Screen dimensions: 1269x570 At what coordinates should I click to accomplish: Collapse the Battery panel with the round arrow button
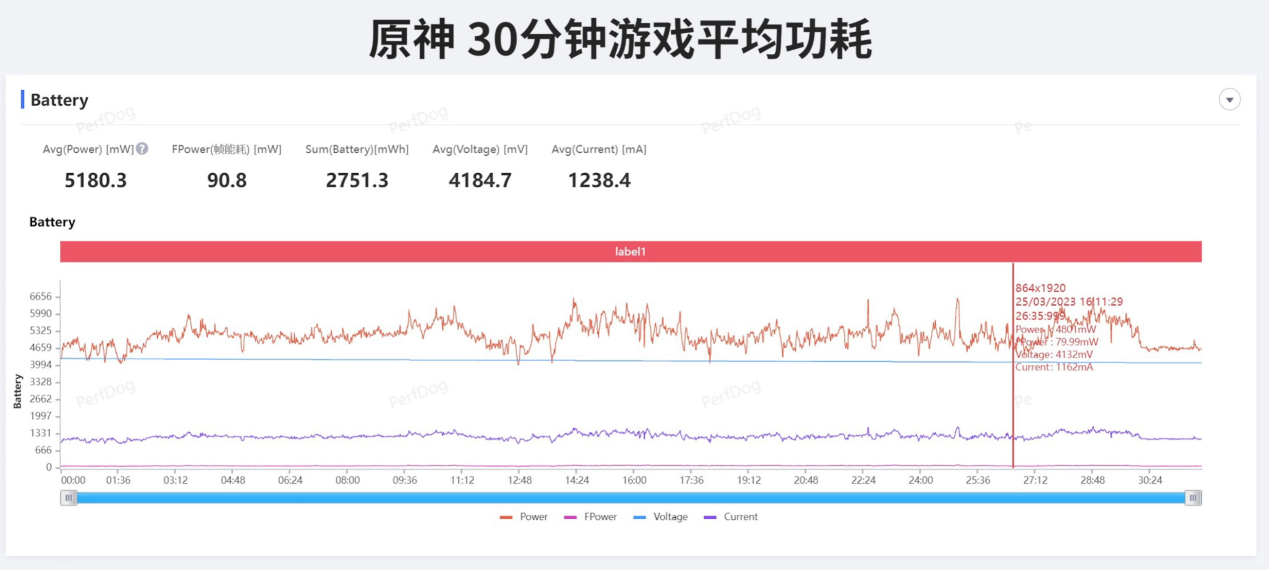1229,99
